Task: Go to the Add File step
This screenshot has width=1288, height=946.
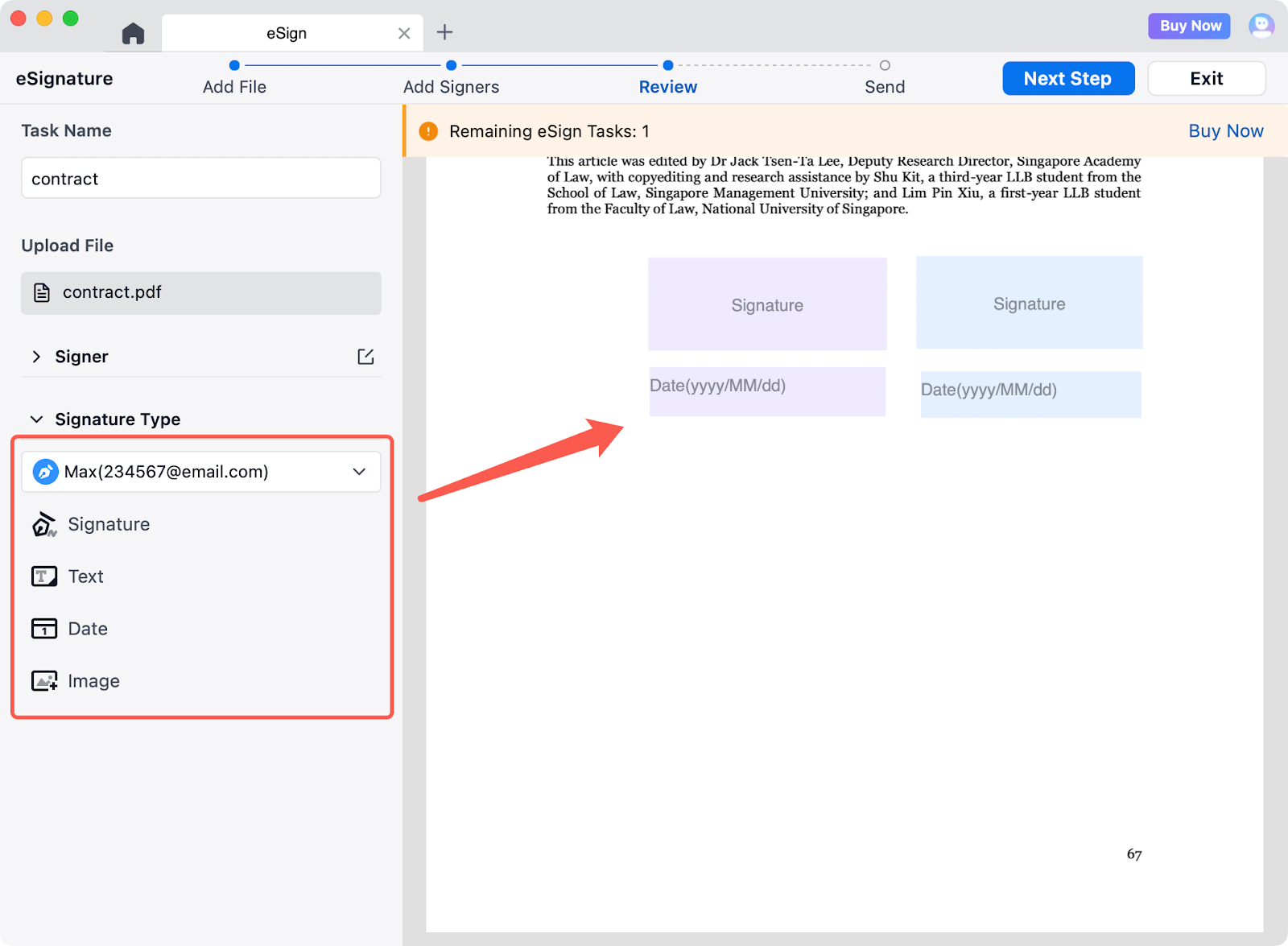Action: 234,86
